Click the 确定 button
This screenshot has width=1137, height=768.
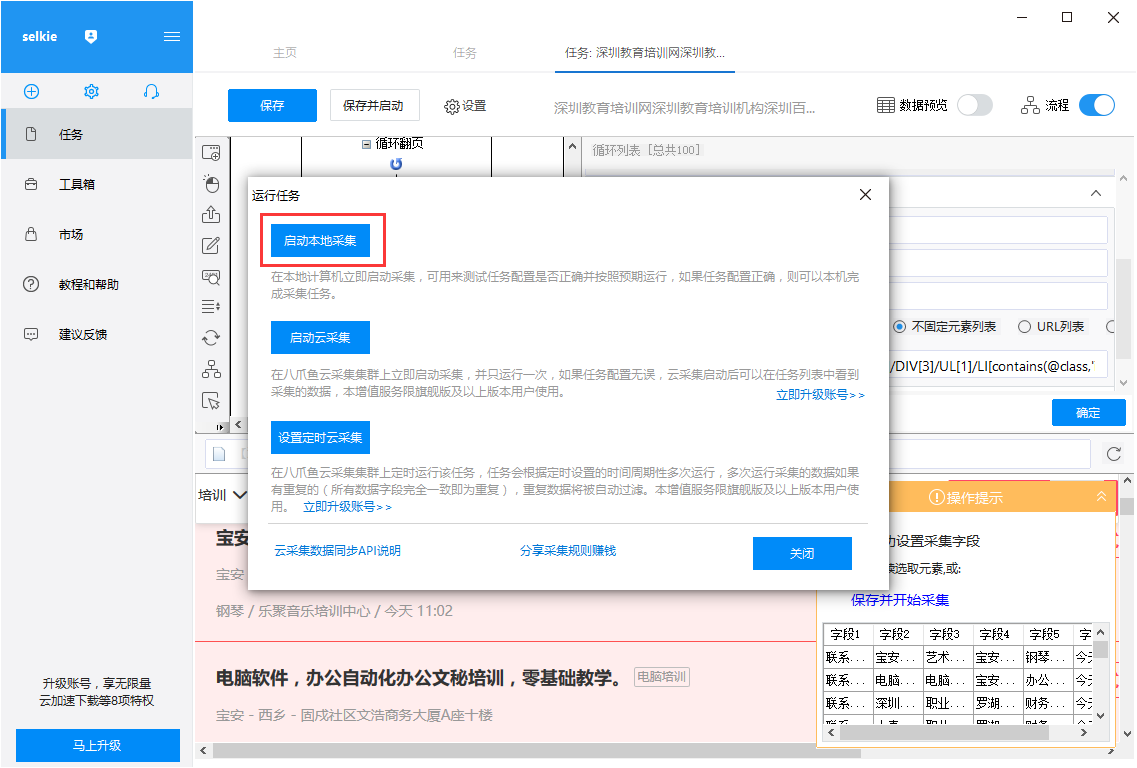tap(1088, 413)
